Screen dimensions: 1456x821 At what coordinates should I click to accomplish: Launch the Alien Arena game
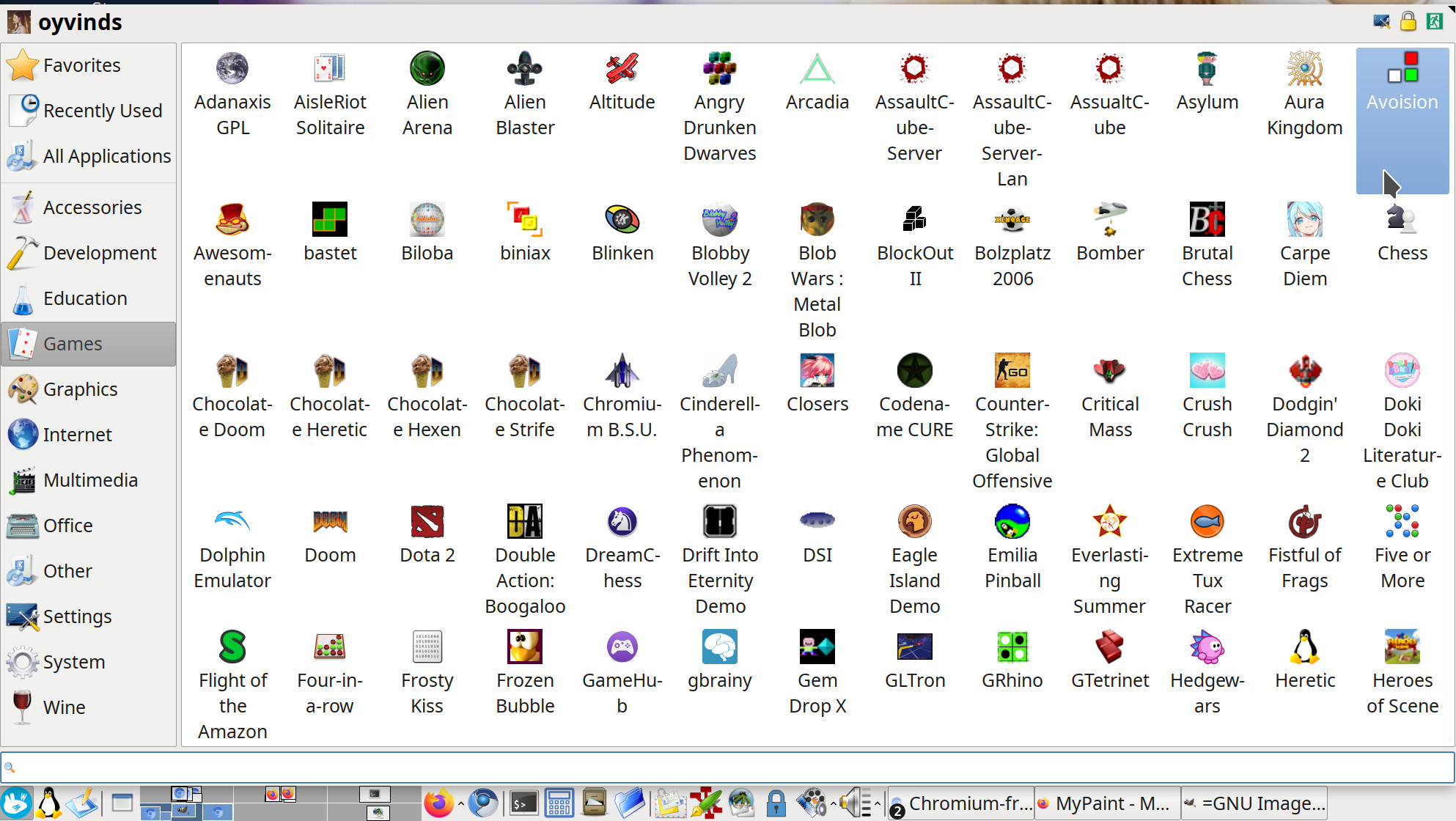[x=427, y=95]
